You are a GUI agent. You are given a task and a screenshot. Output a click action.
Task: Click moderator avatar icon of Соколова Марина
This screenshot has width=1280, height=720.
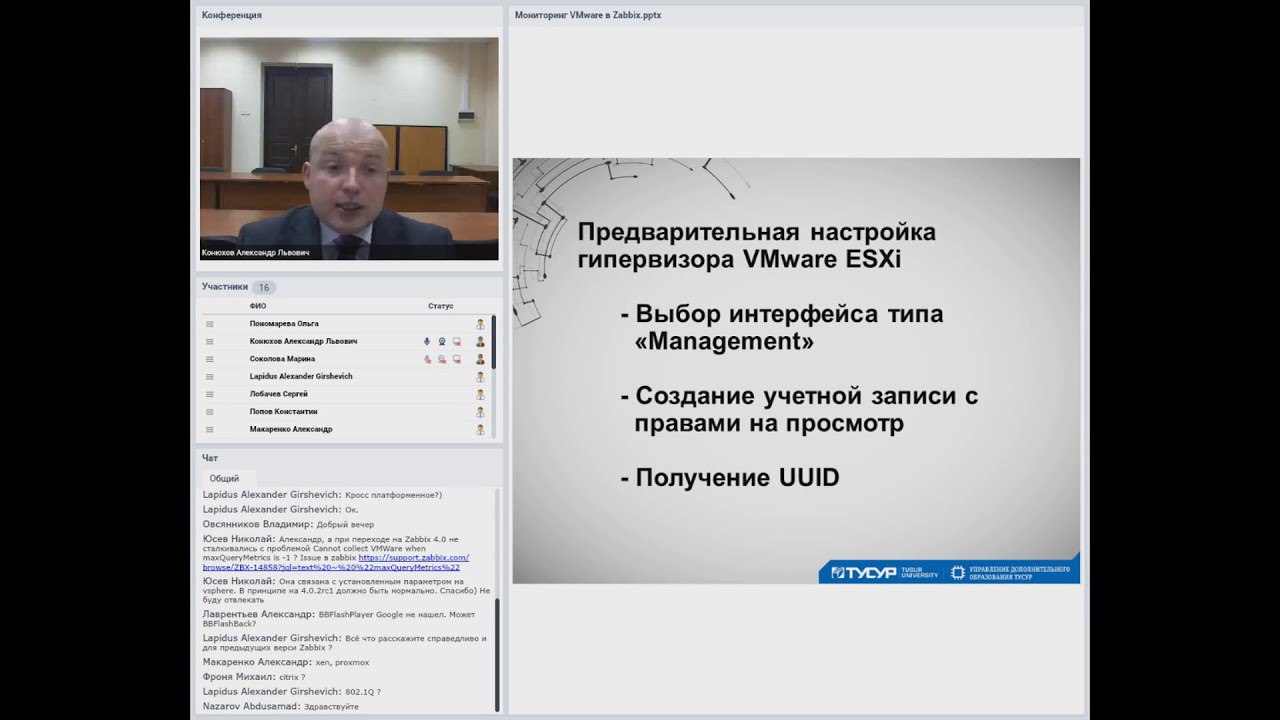[x=480, y=359]
